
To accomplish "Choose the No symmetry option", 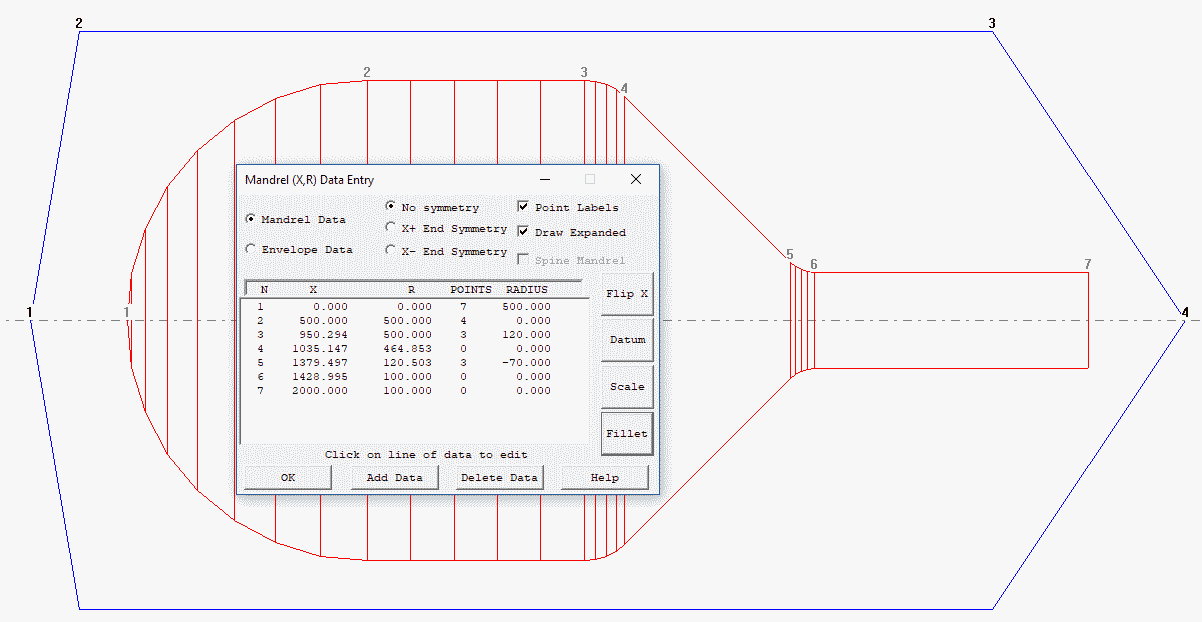I will click(x=391, y=207).
